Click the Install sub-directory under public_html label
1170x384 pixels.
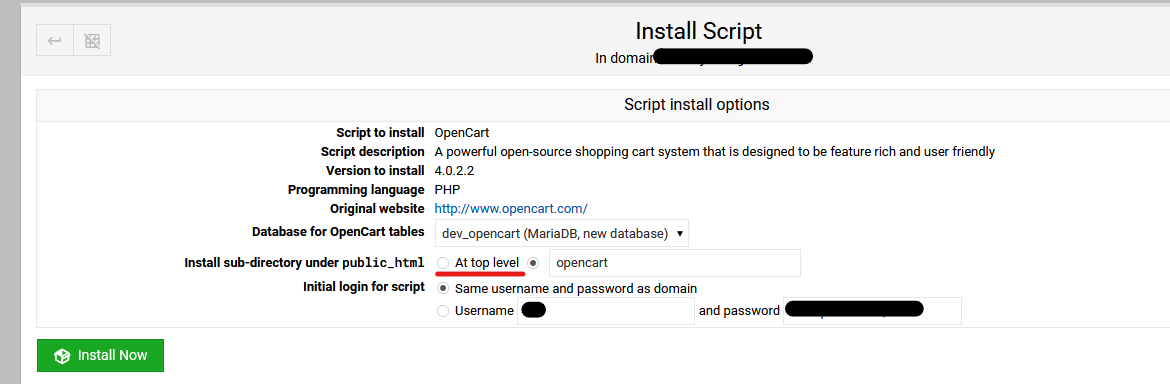coord(304,262)
